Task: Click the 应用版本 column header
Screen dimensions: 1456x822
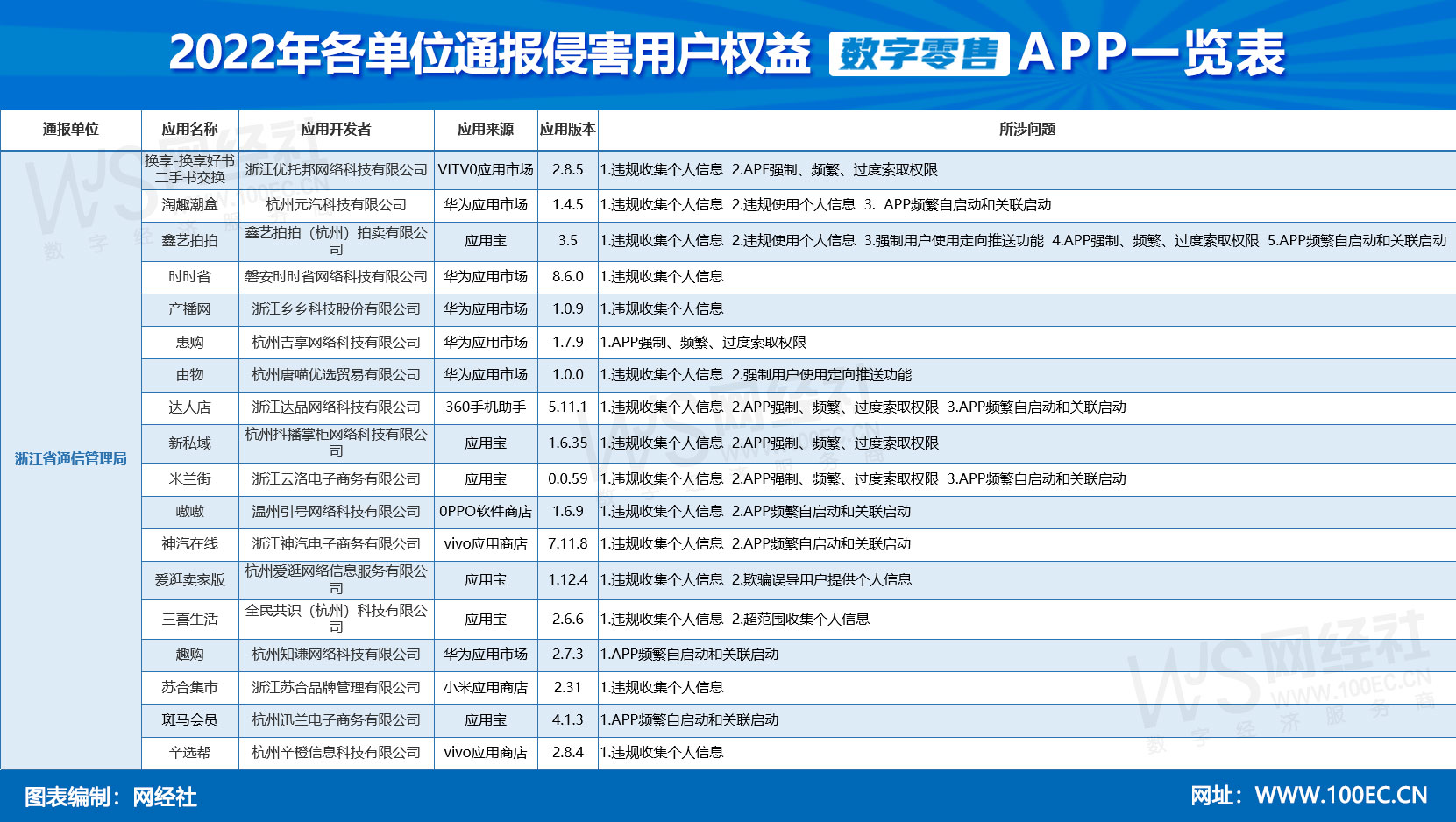Action: (568, 130)
